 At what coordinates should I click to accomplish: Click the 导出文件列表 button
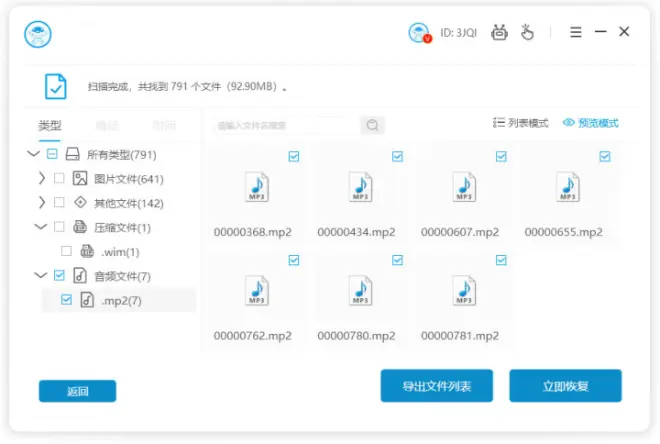(x=437, y=385)
